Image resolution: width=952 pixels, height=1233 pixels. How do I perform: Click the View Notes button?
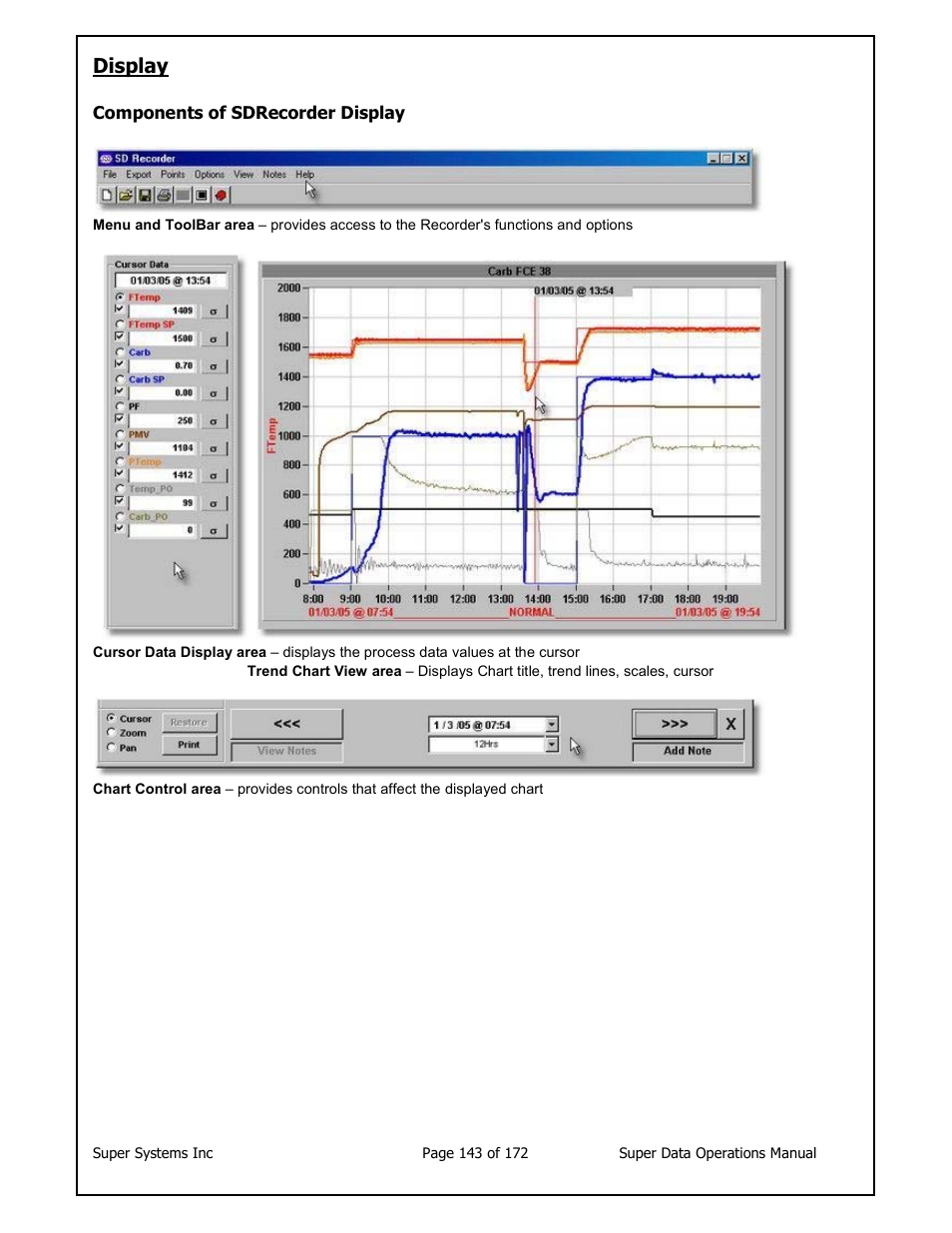point(286,751)
